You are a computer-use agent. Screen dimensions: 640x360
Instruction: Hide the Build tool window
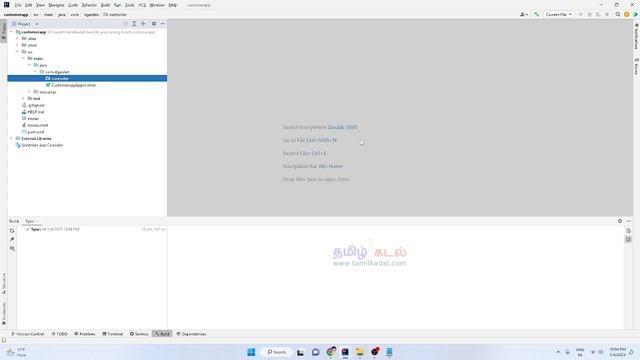[629, 221]
